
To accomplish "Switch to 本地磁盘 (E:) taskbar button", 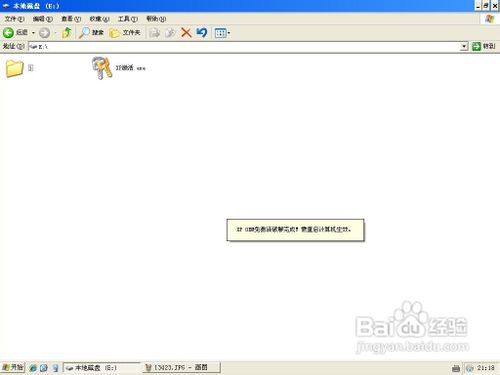I will click(102, 368).
